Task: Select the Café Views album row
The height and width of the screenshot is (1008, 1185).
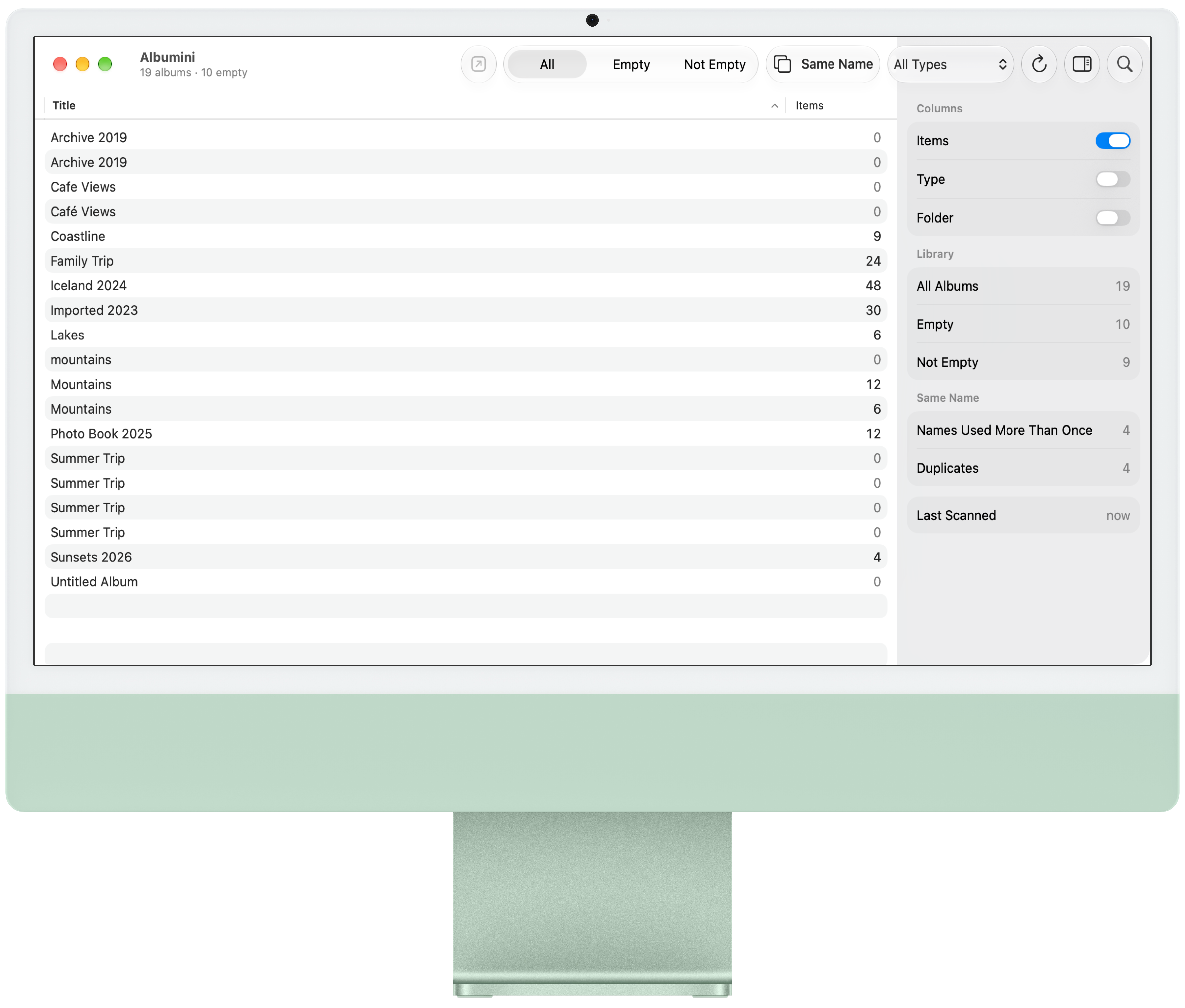Action: click(x=465, y=211)
